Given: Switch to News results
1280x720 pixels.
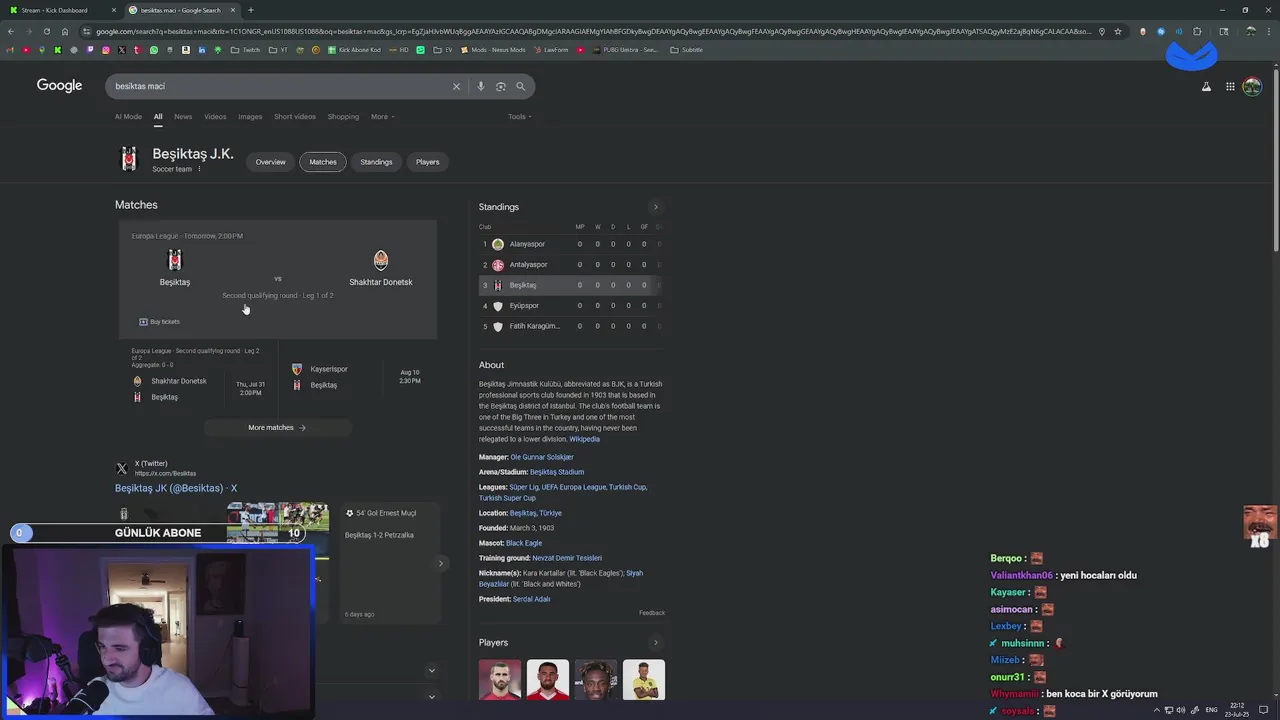Looking at the screenshot, I should (183, 117).
